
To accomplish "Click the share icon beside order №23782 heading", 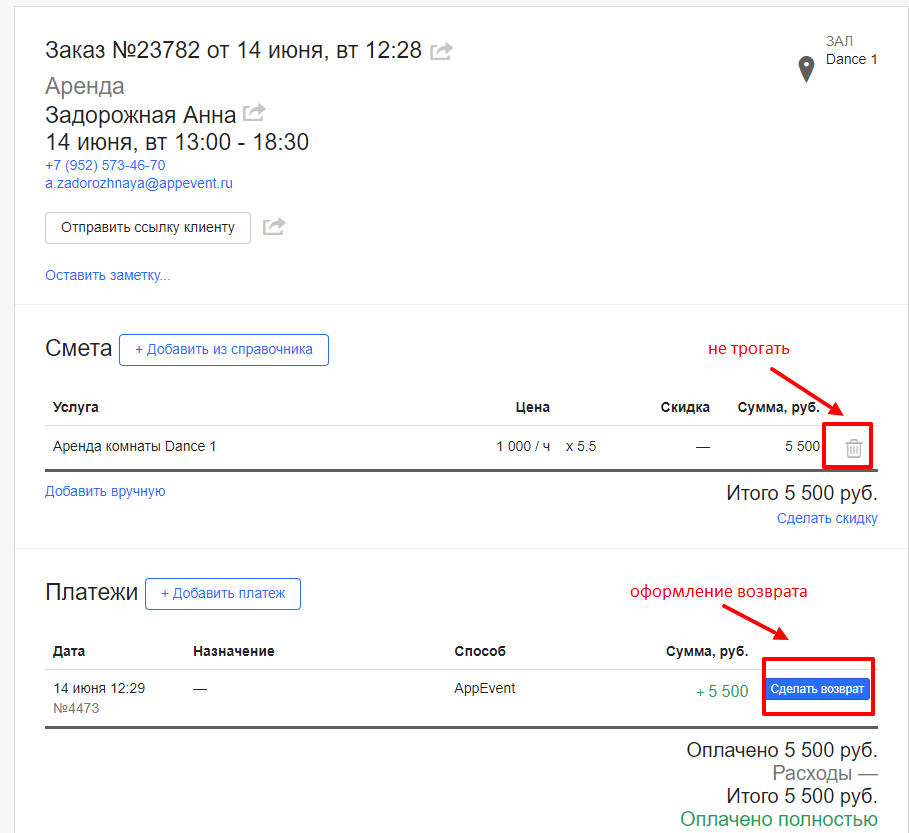I will point(441,51).
